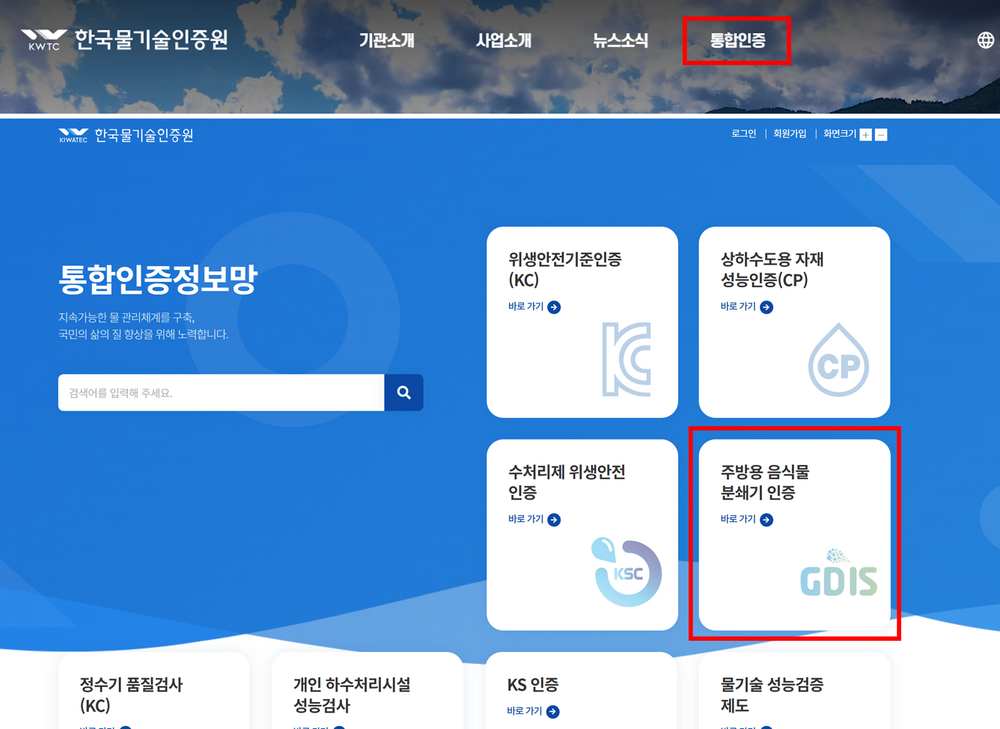Click the KC certification logo

point(626,358)
